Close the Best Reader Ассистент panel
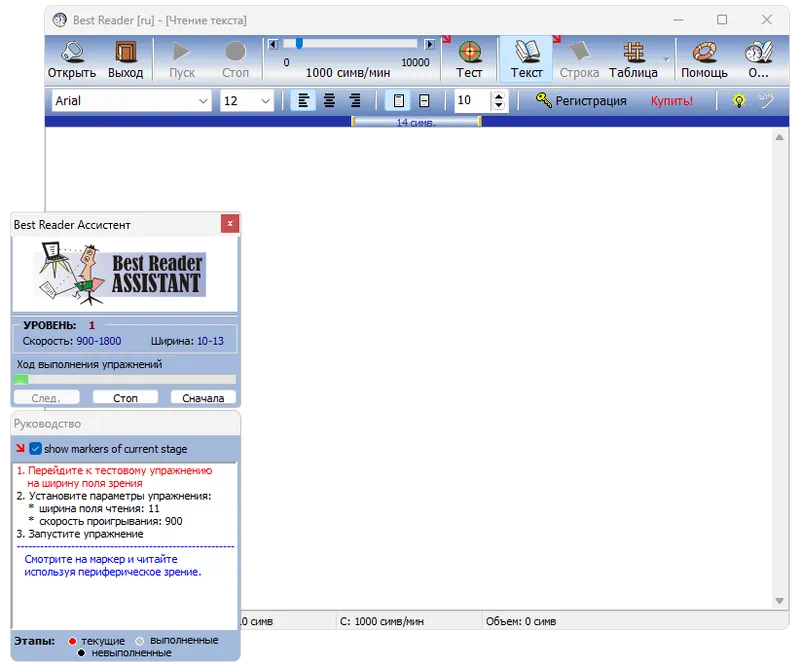 (230, 224)
